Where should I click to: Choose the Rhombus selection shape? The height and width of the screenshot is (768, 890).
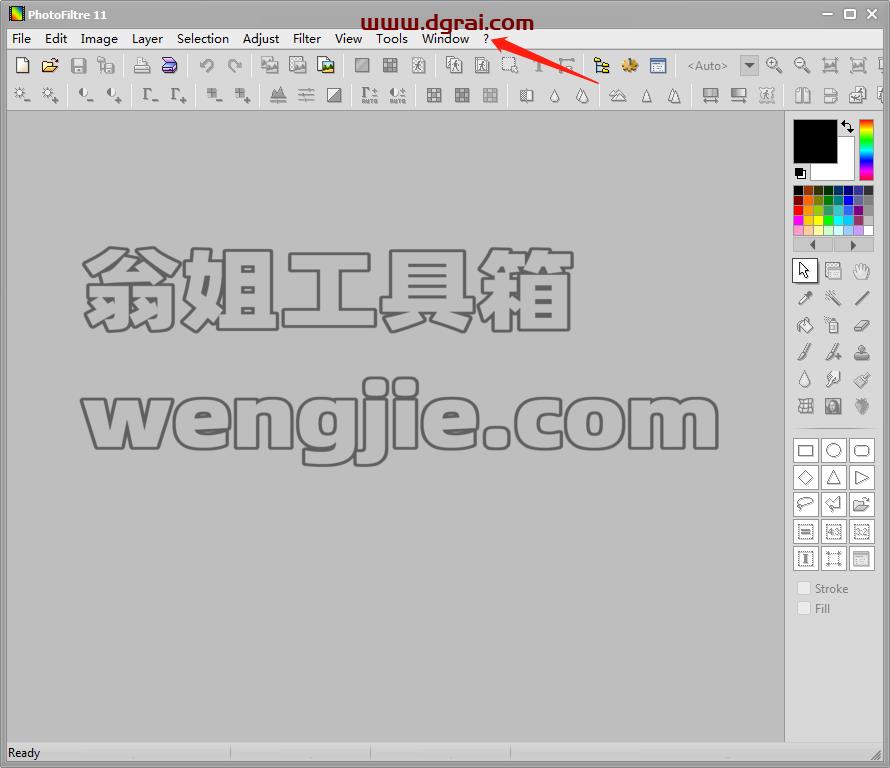805,477
